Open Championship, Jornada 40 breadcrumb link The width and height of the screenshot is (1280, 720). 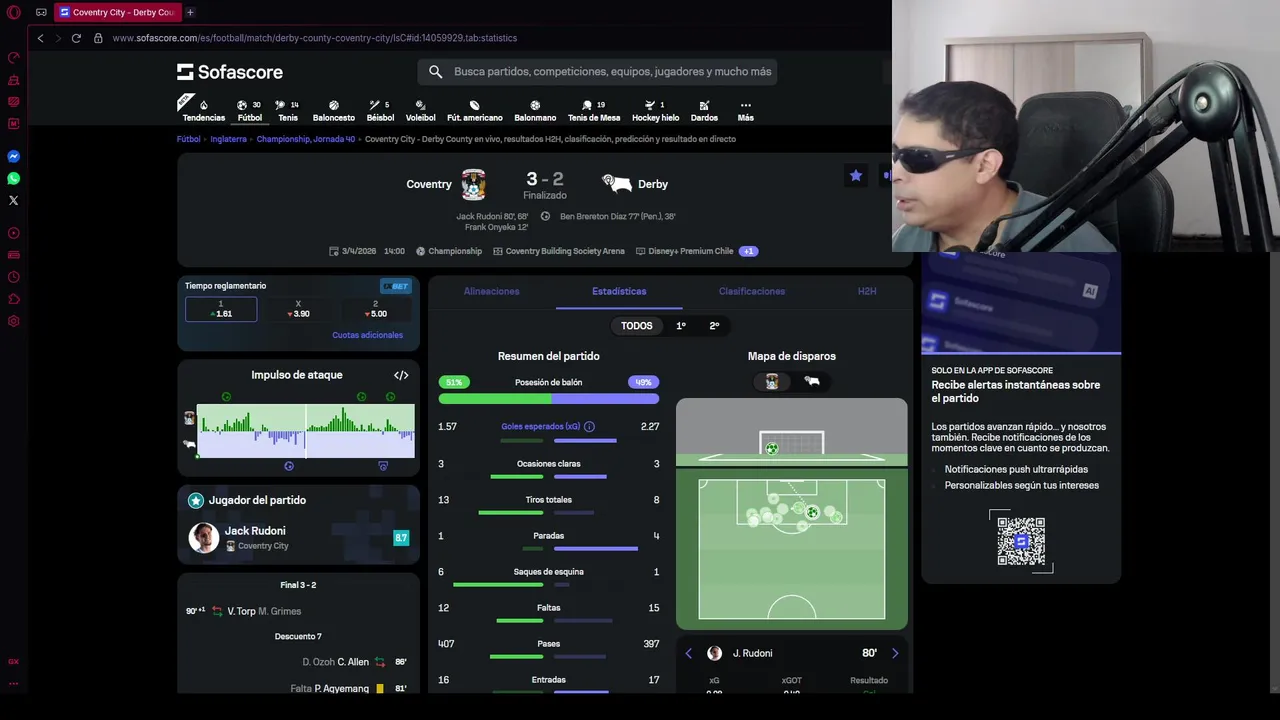(306, 139)
